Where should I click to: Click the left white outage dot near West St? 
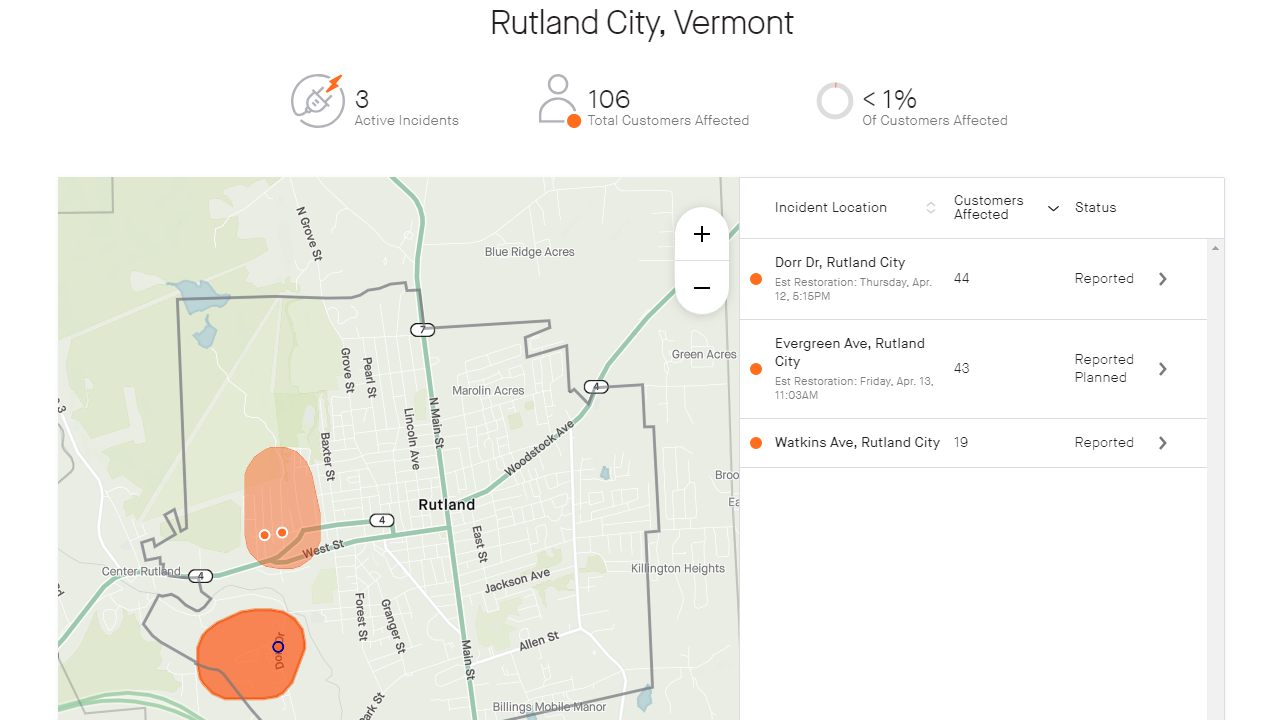point(264,535)
